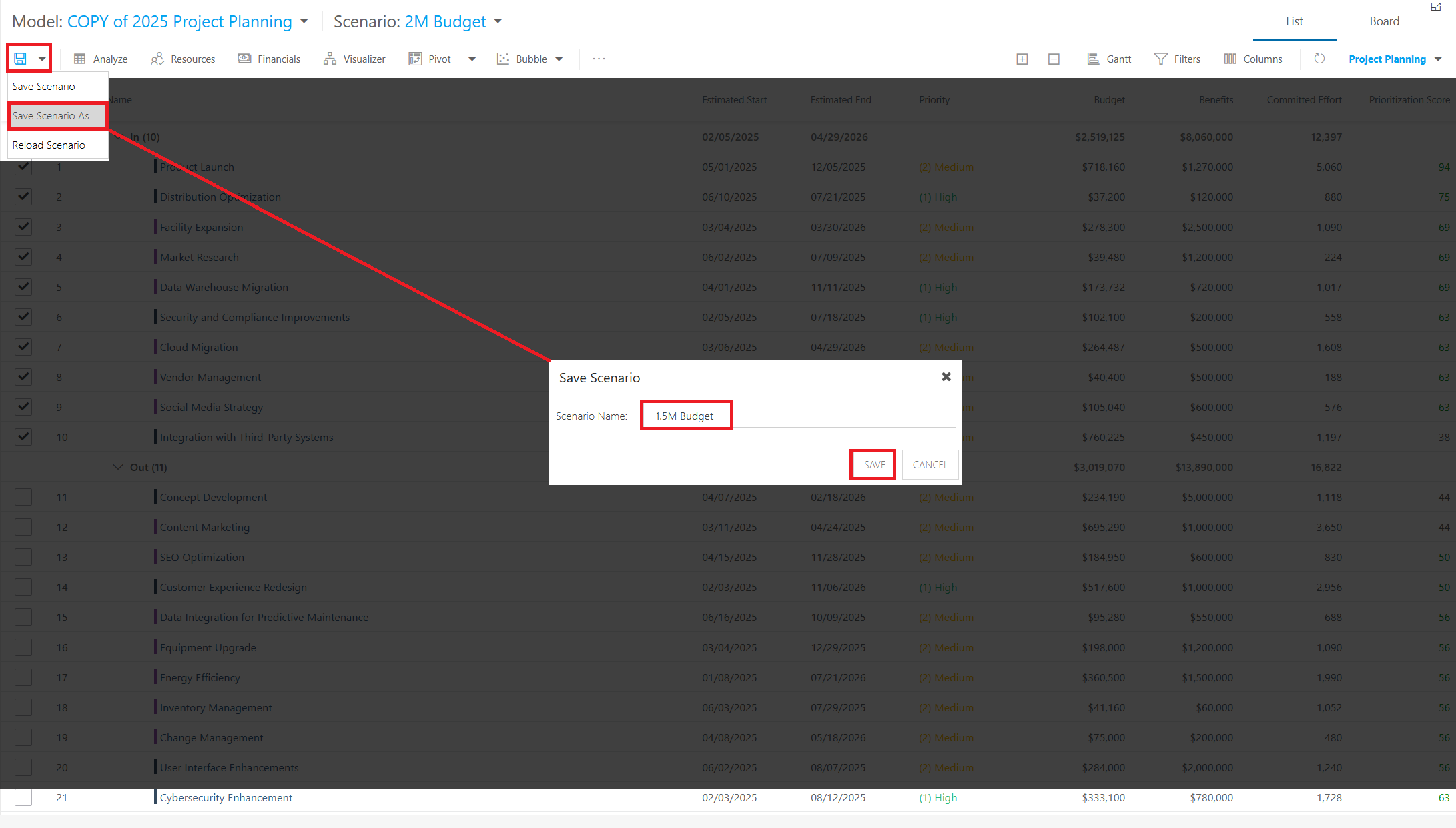1456x828 pixels.
Task: Sort by Budget column header
Action: tap(1109, 100)
